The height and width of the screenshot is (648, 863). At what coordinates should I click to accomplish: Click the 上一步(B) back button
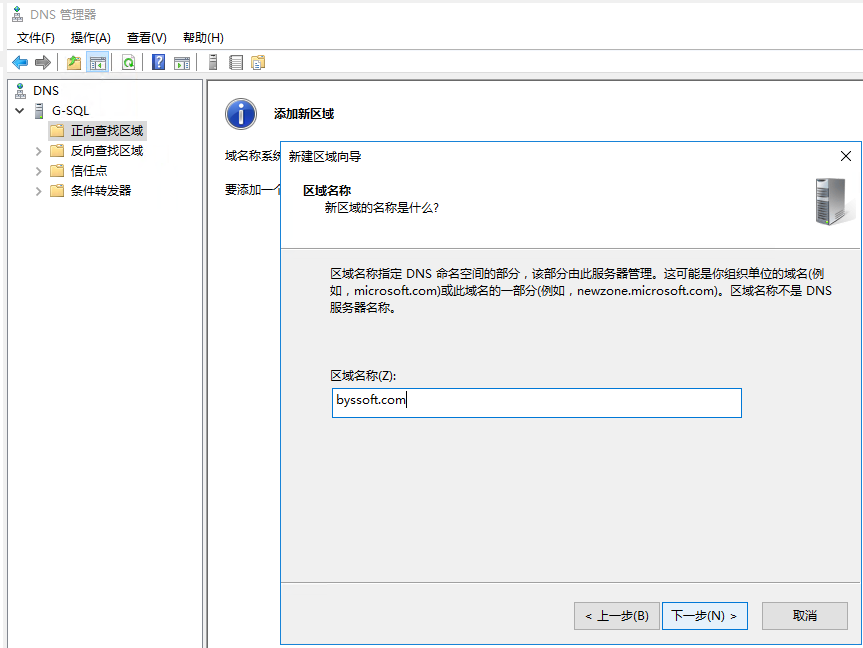click(616, 616)
